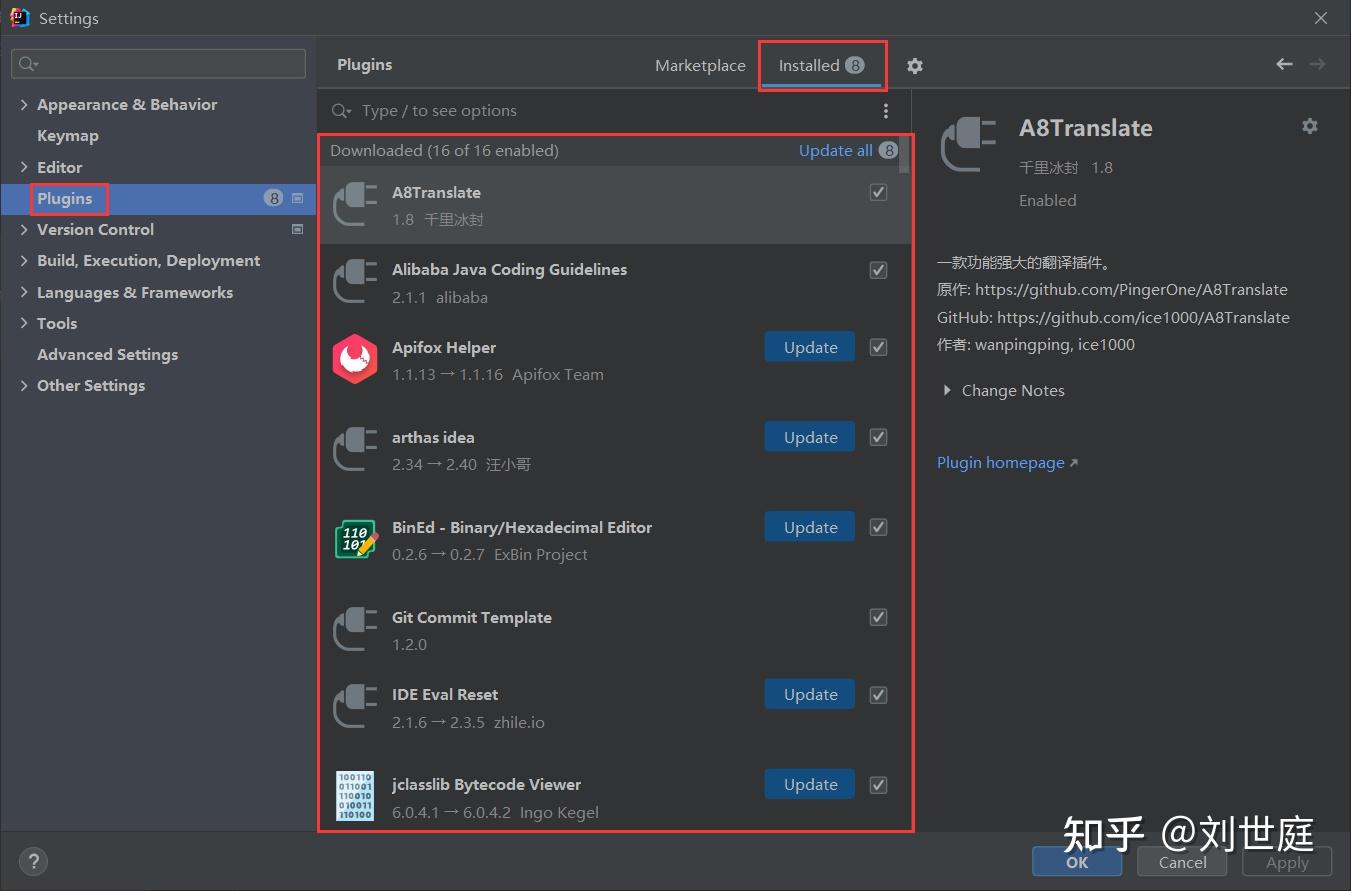1351x891 pixels.
Task: Update the Apifox Helper plugin
Action: coord(810,347)
